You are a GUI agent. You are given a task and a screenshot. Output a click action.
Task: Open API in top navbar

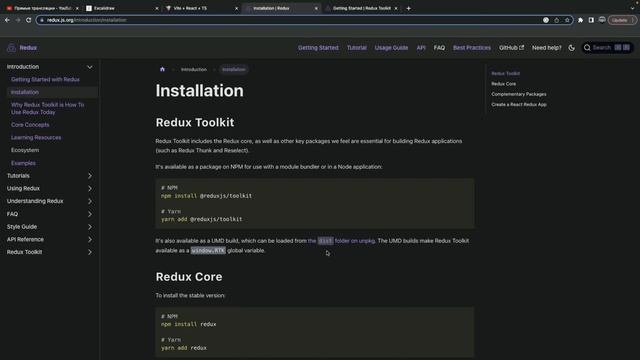pos(421,48)
